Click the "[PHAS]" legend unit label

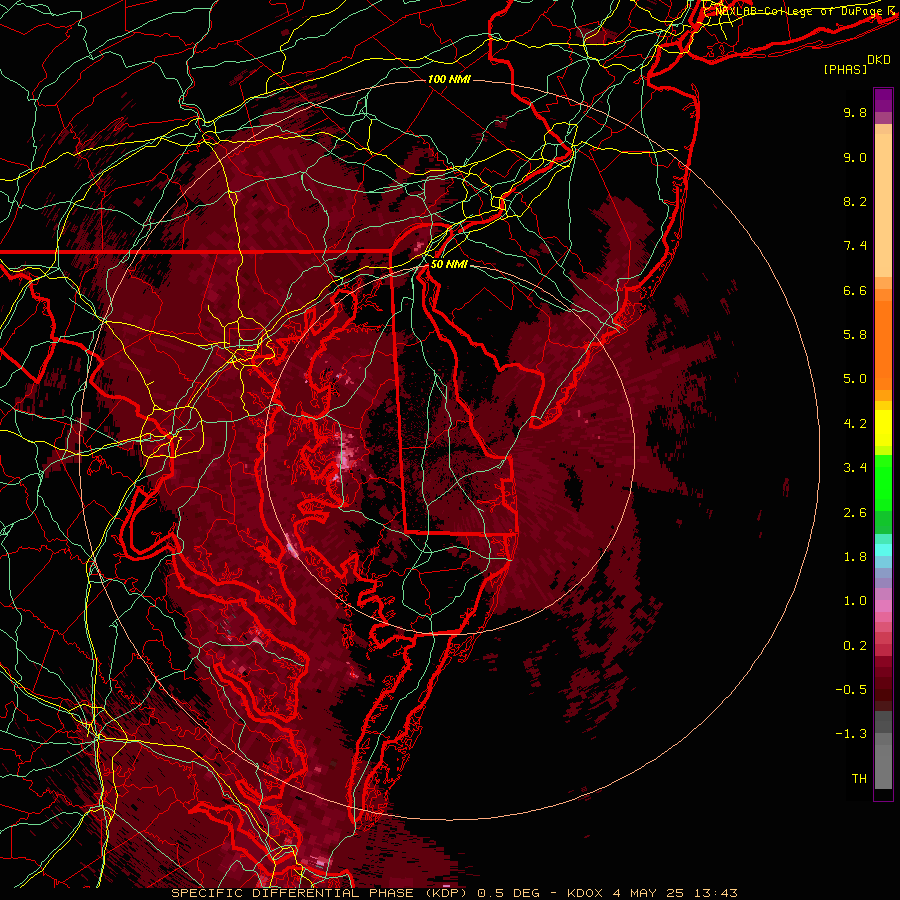(x=845, y=69)
